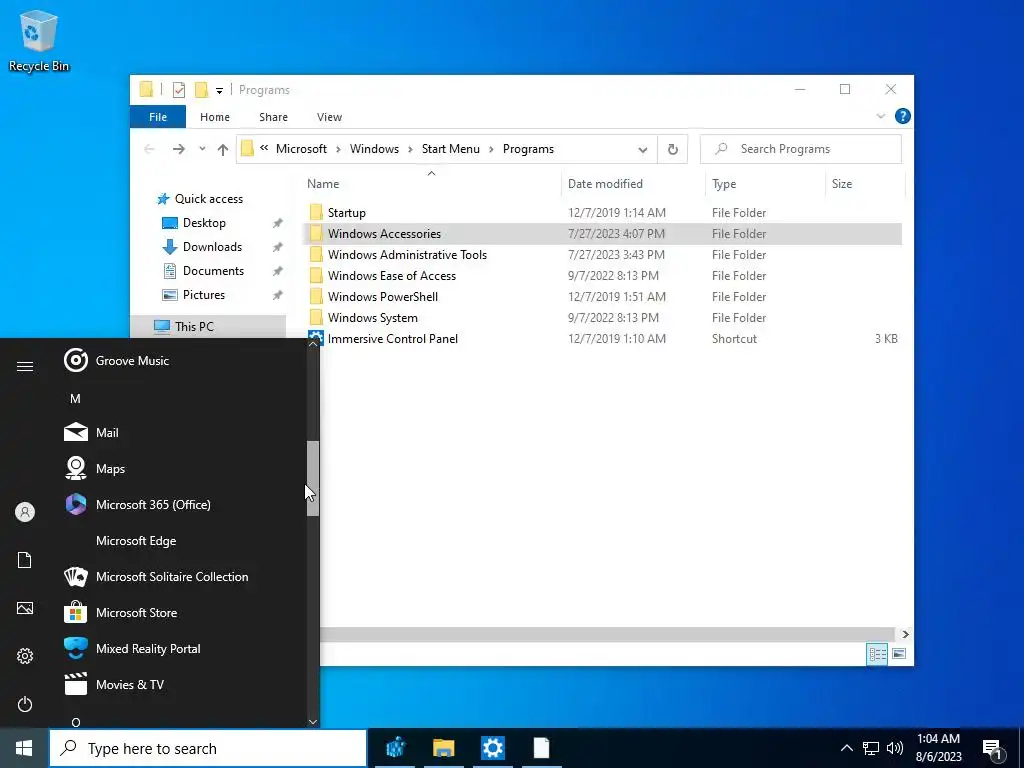Click the Windows breadcrumb in address bar
This screenshot has height=768, width=1024.
pos(374,149)
